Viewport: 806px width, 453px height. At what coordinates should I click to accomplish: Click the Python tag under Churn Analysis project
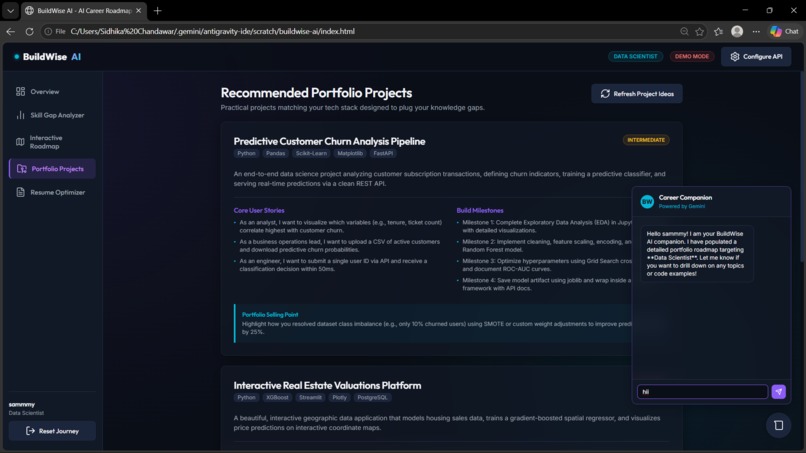tap(246, 153)
